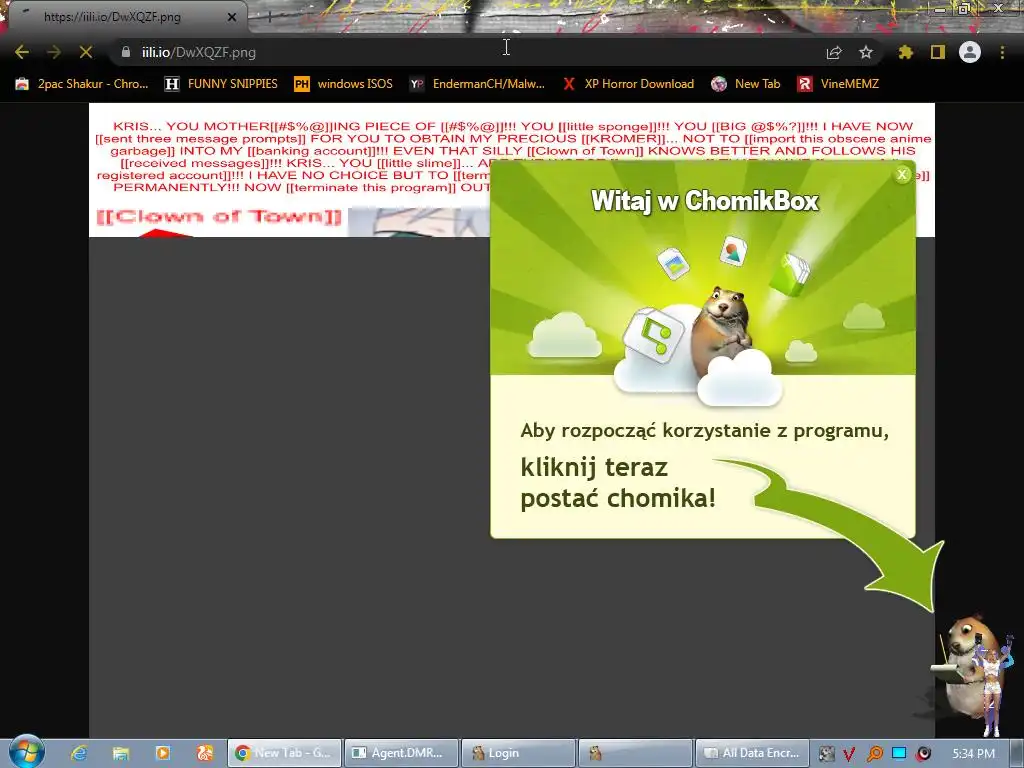The image size is (1024, 768).
Task: Click the hamster illustration in ChomikBox popup
Action: coord(722,330)
